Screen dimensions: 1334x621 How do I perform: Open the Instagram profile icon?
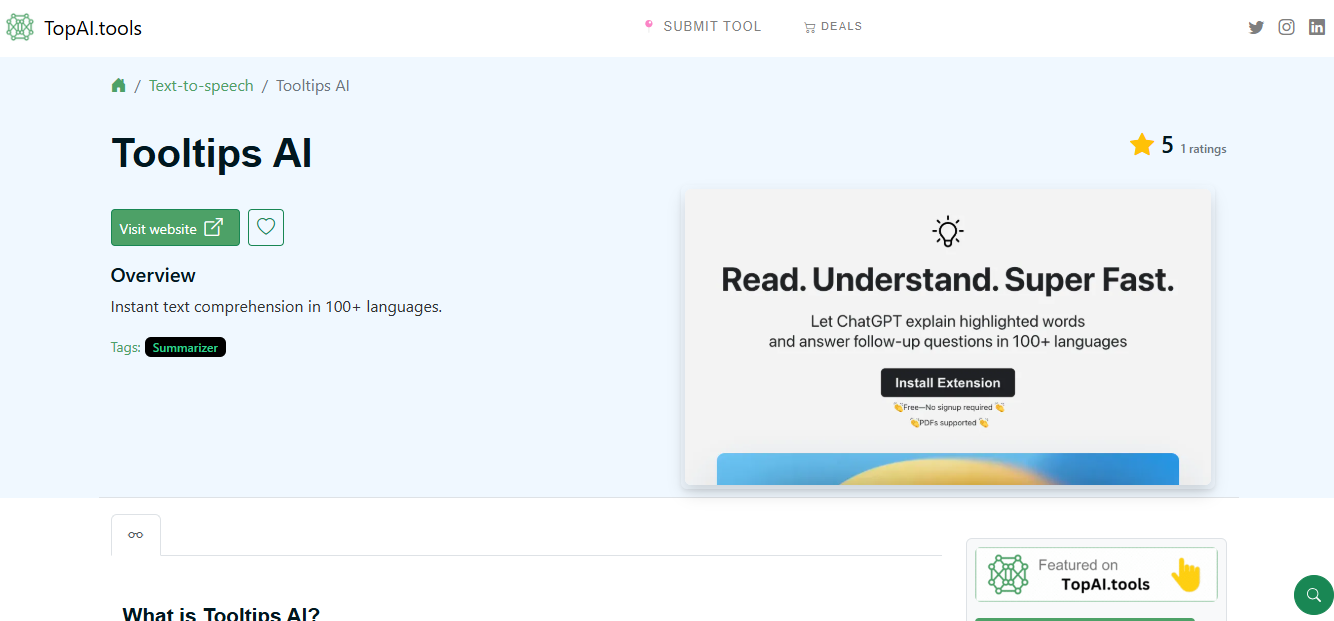pyautogui.click(x=1287, y=28)
